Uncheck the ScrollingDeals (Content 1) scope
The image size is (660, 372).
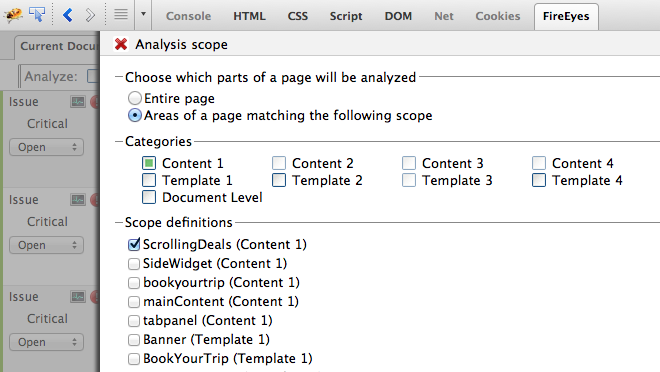[134, 244]
